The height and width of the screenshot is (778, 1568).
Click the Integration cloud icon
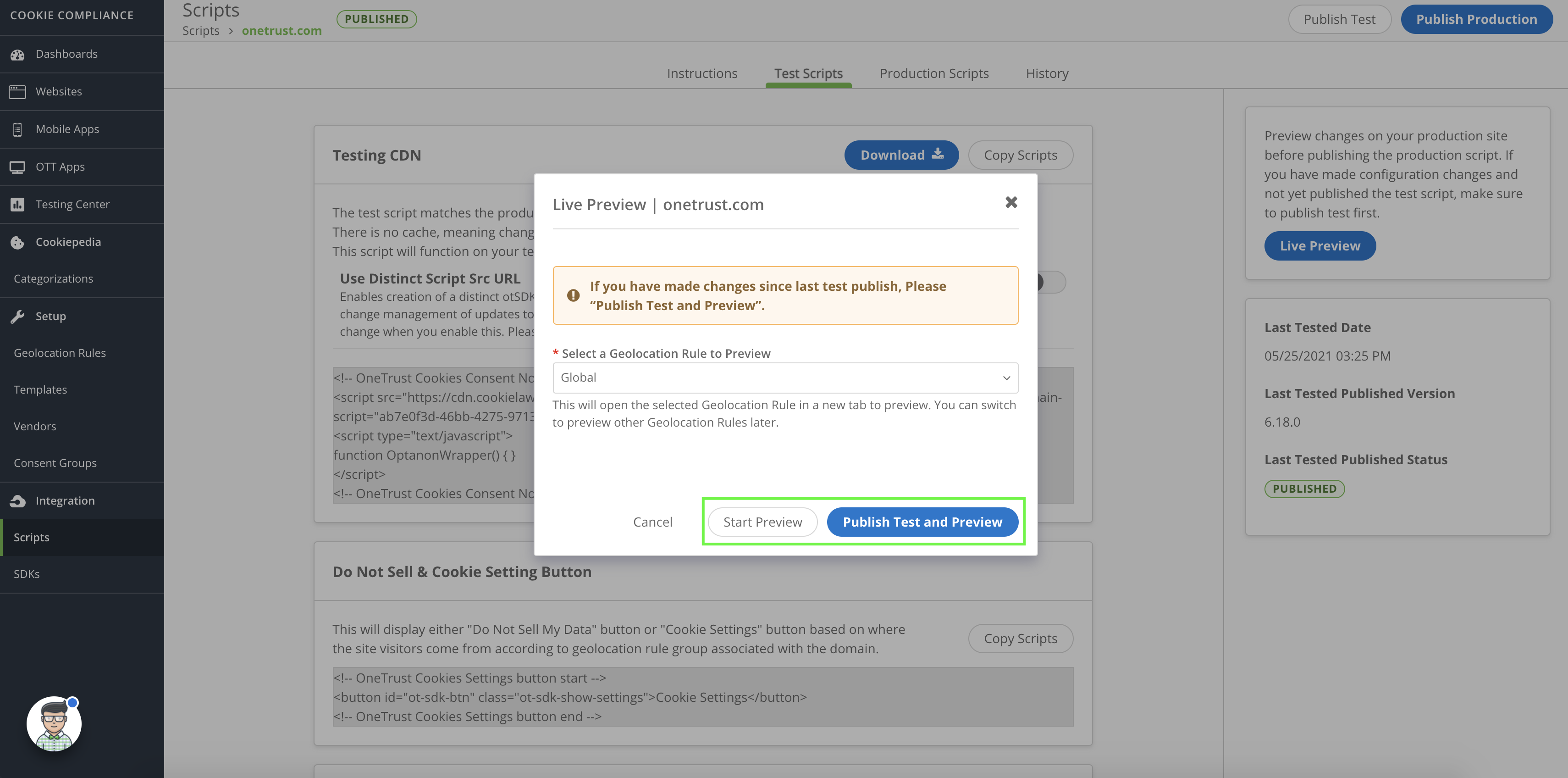[x=18, y=501]
